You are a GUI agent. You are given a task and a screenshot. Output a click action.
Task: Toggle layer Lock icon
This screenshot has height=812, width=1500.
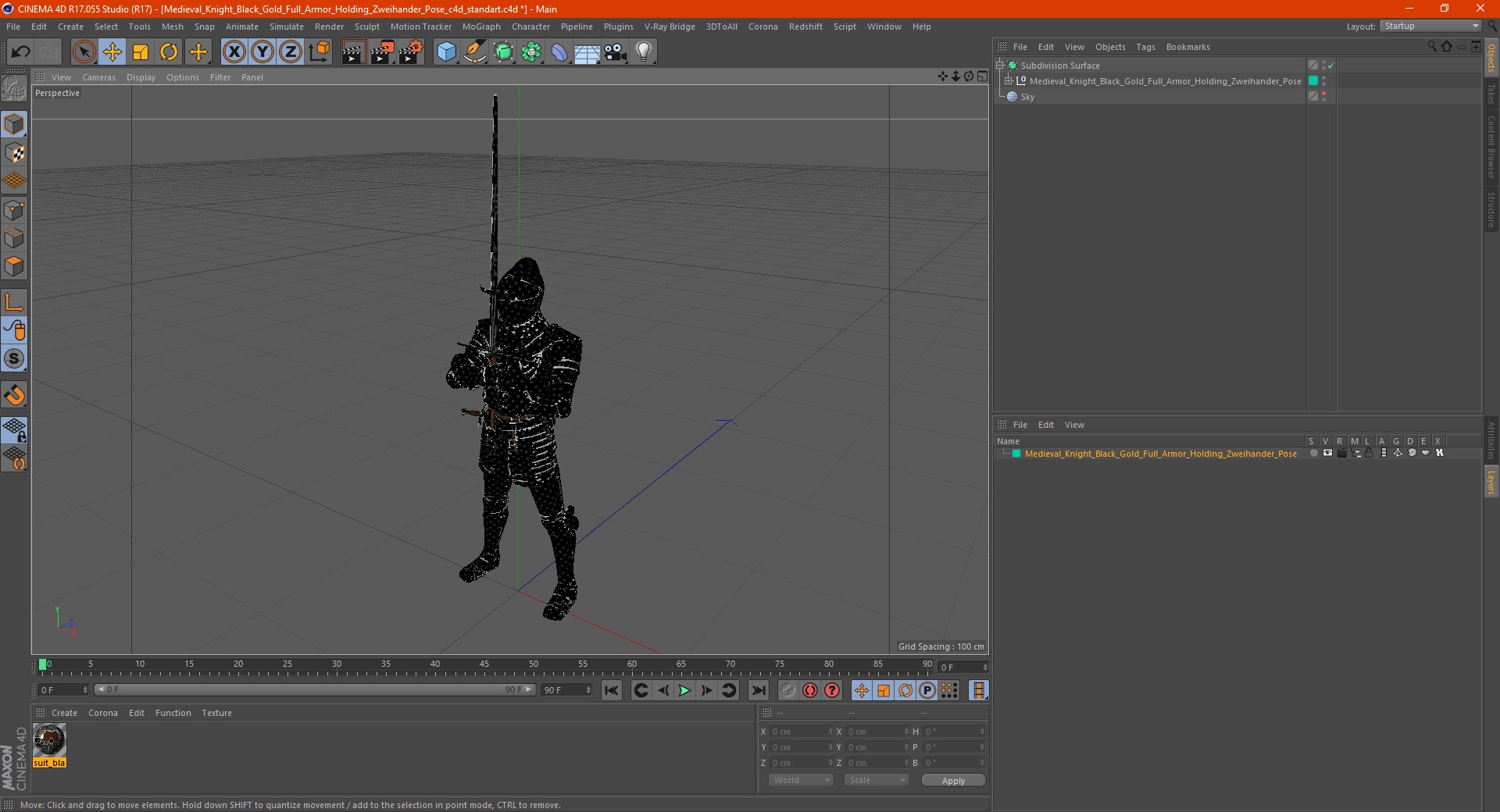tap(1369, 453)
